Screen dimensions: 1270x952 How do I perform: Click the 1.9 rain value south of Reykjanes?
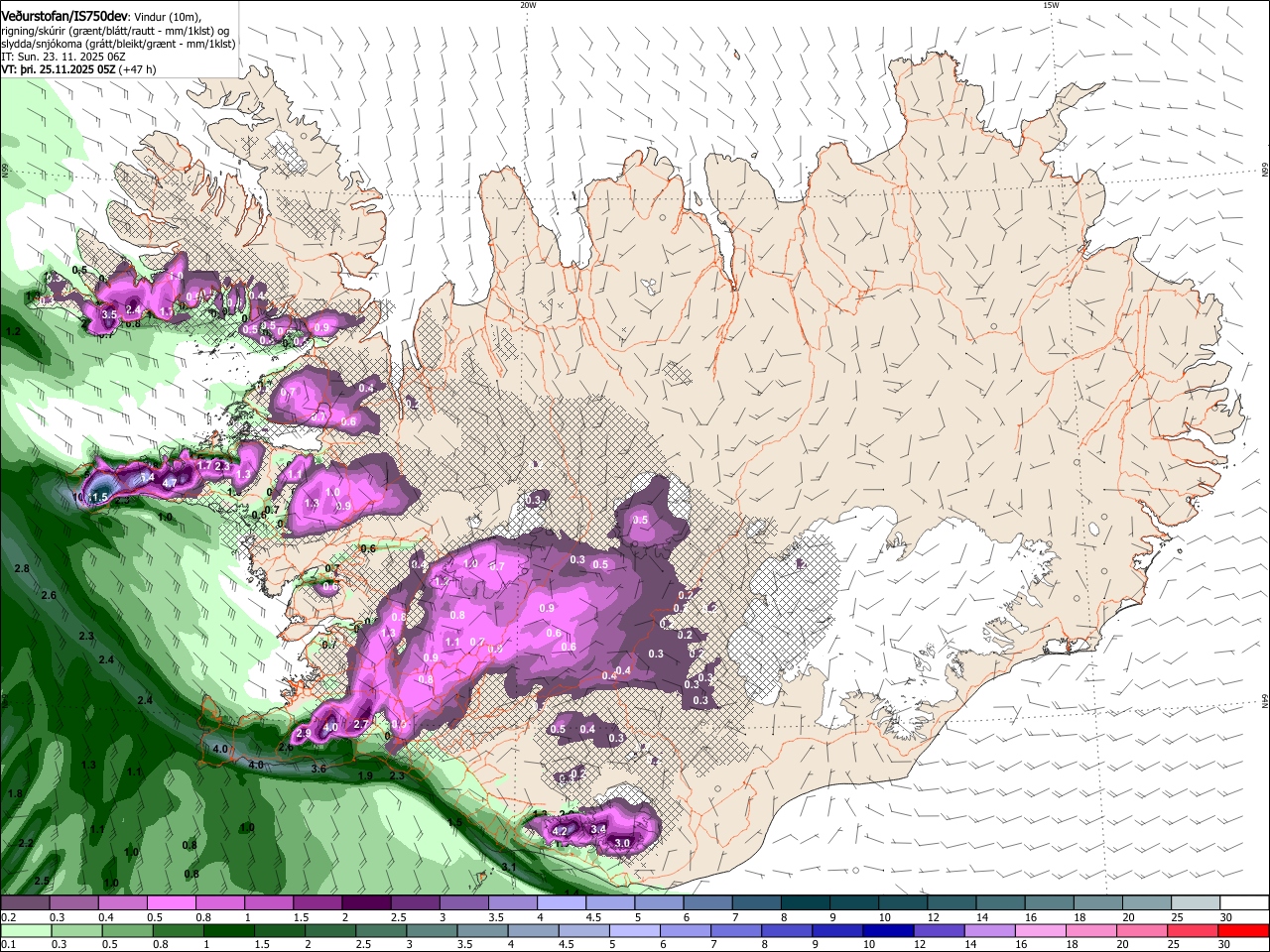[x=365, y=775]
